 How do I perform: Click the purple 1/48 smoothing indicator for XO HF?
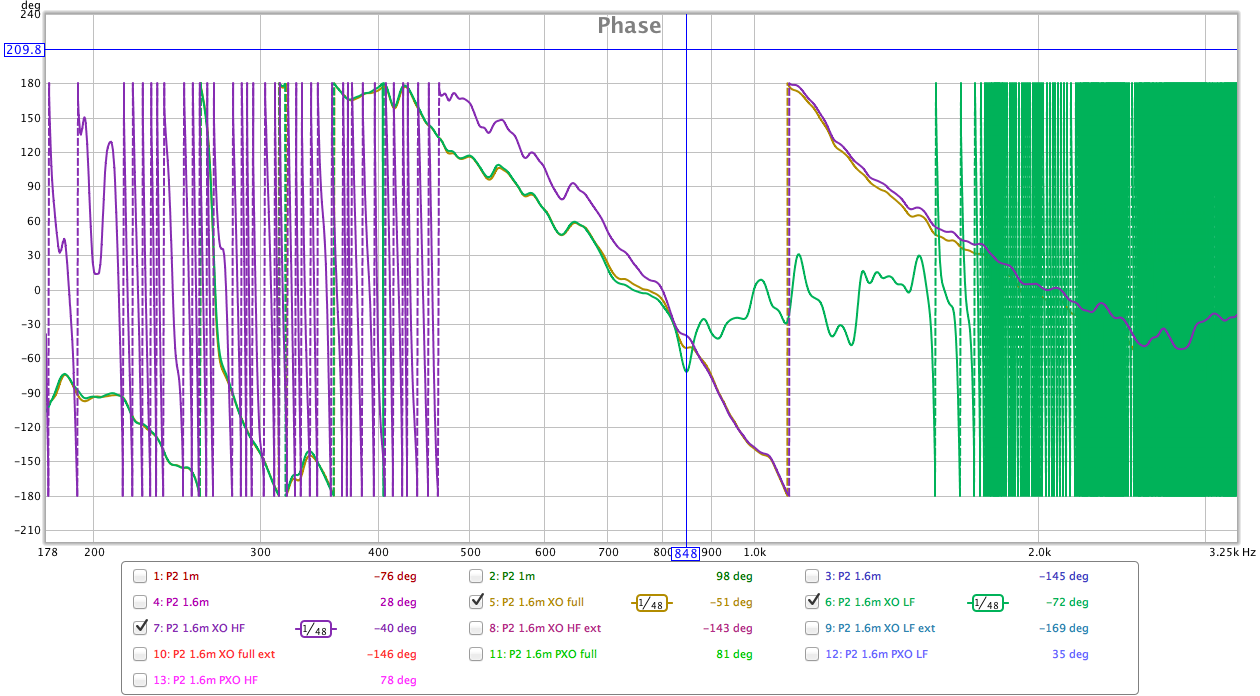[315, 629]
